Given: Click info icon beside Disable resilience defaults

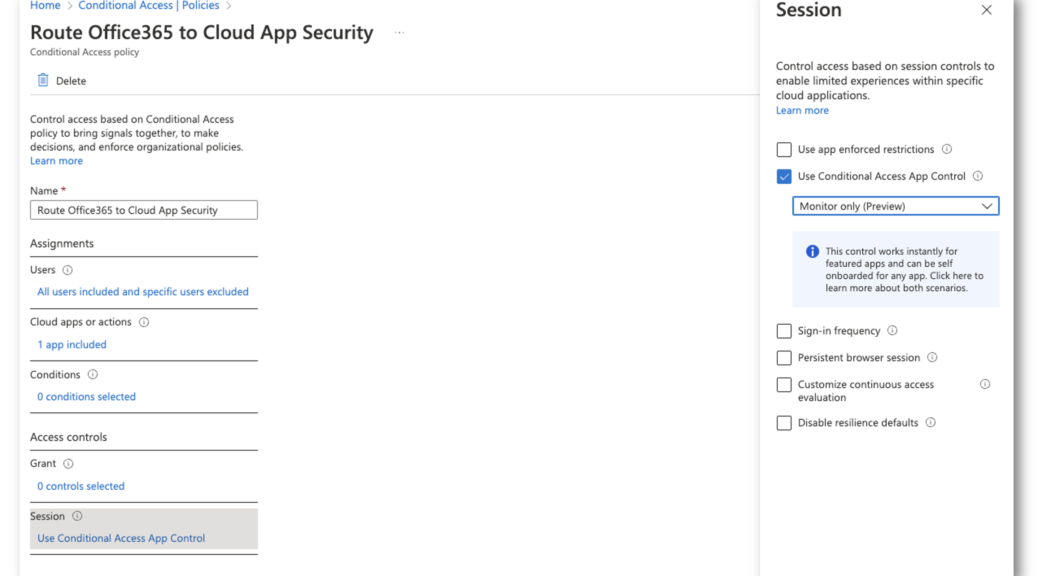Looking at the screenshot, I should pos(931,422).
